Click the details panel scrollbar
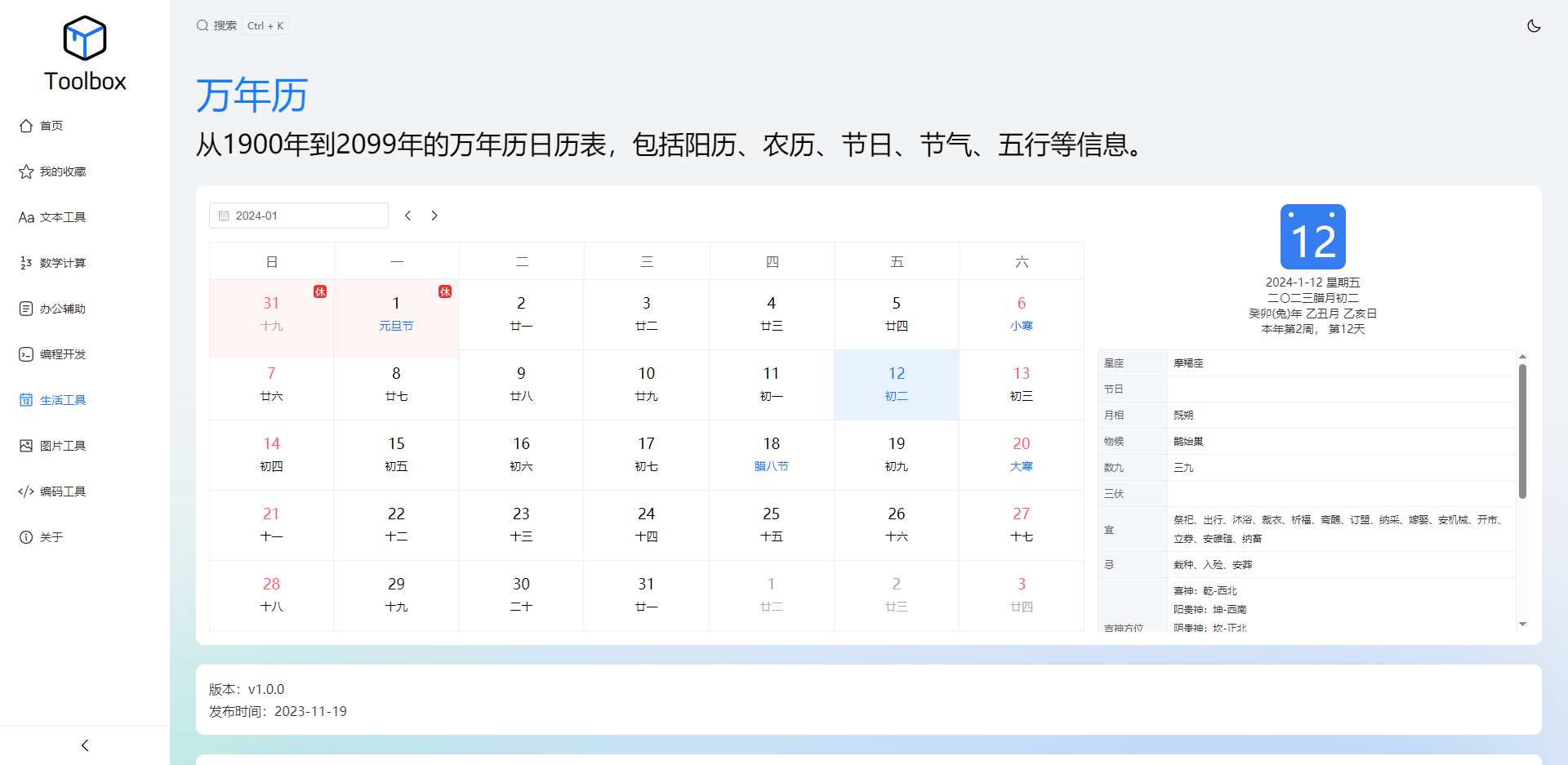 pyautogui.click(x=1522, y=431)
